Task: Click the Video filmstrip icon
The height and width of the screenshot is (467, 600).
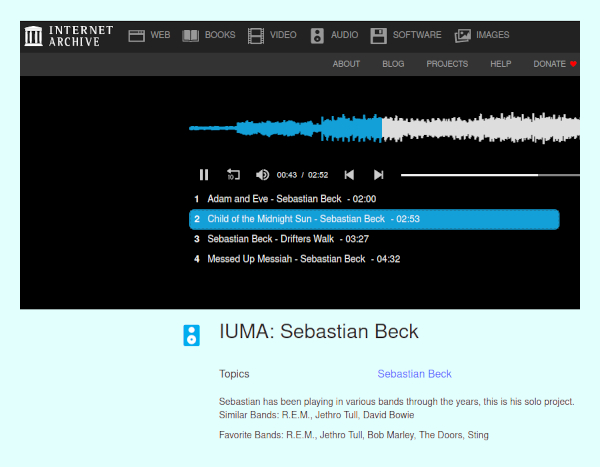Action: [x=256, y=36]
